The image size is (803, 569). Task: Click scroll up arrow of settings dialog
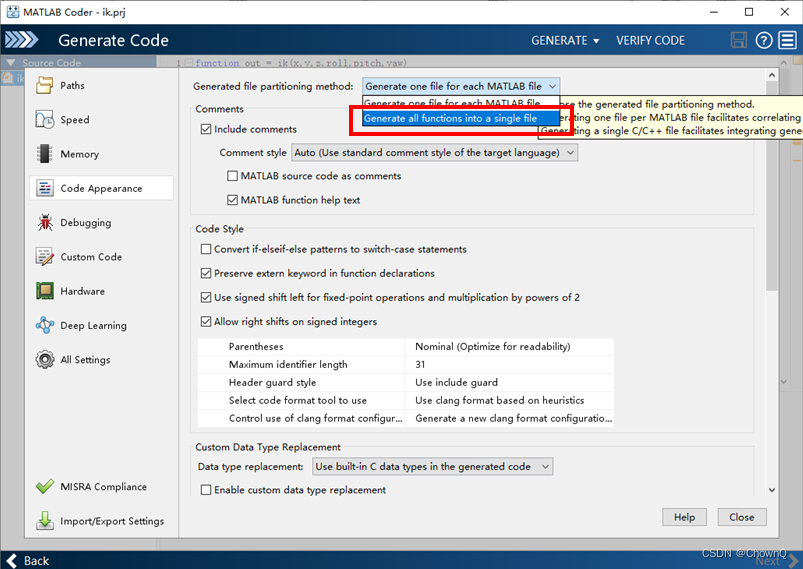[772, 75]
